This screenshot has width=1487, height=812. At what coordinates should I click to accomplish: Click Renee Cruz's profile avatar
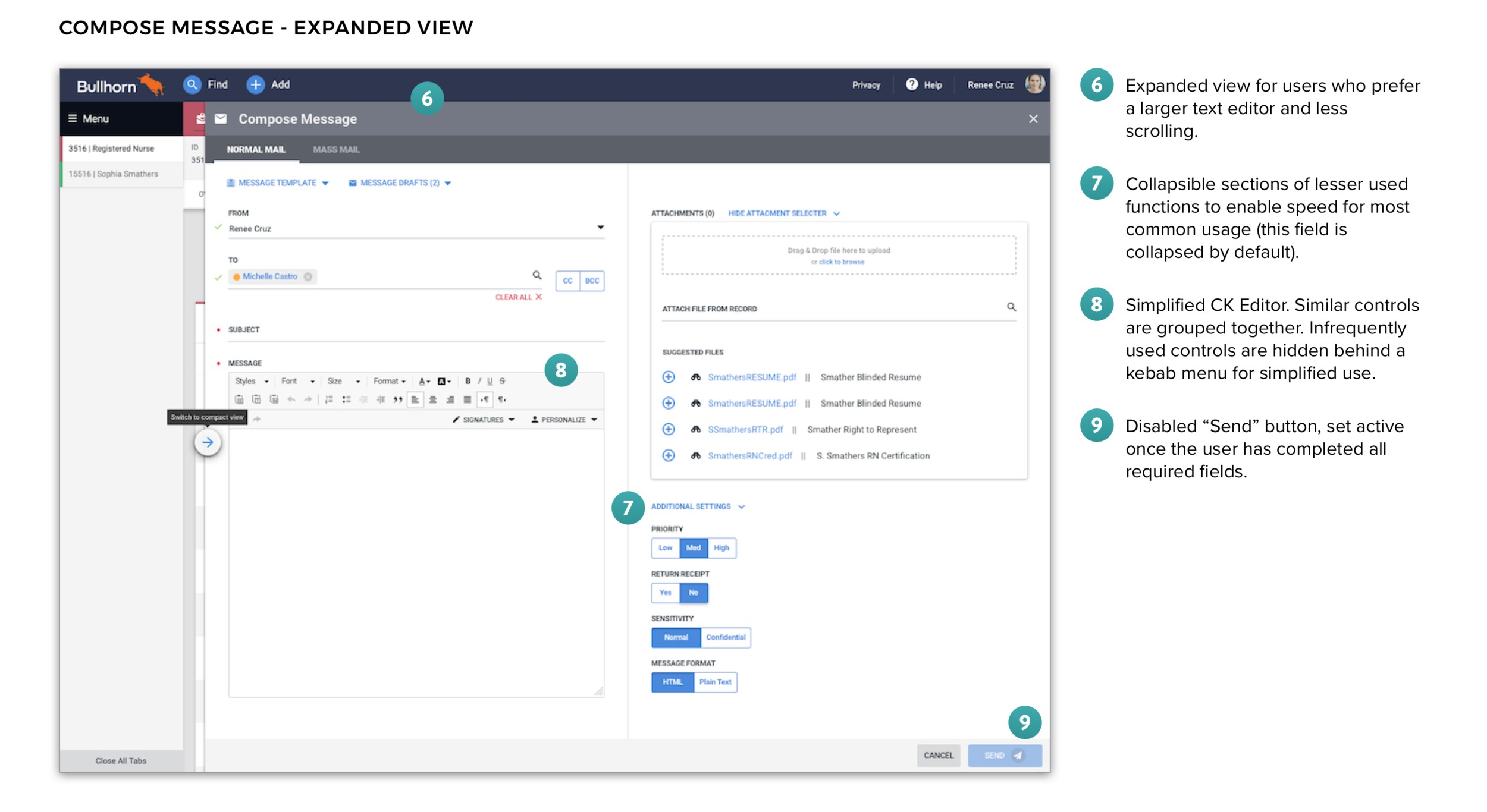(x=1034, y=84)
